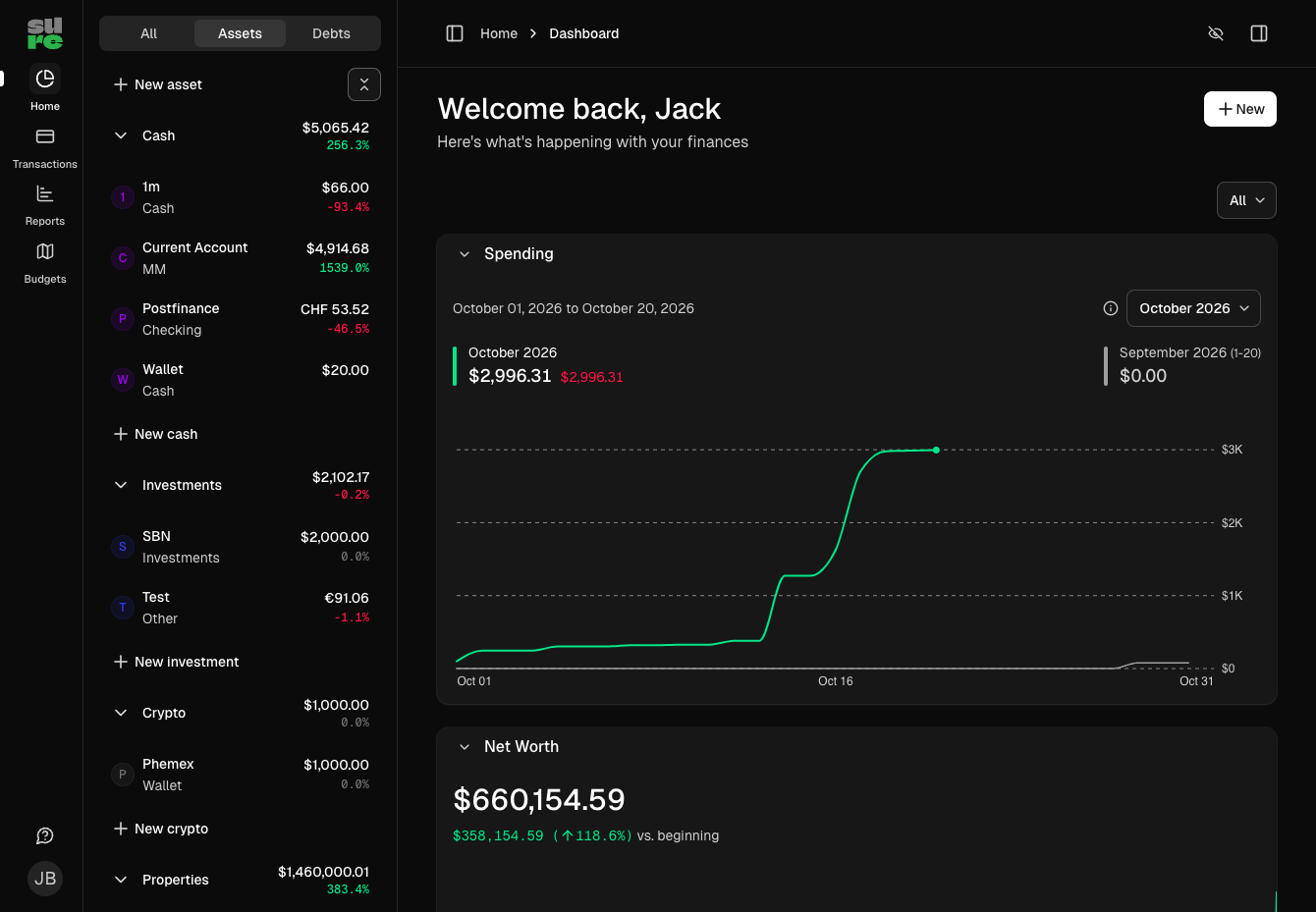Click the Postfinance account avatar icon
This screenshot has height=912, width=1316.
[123, 319]
